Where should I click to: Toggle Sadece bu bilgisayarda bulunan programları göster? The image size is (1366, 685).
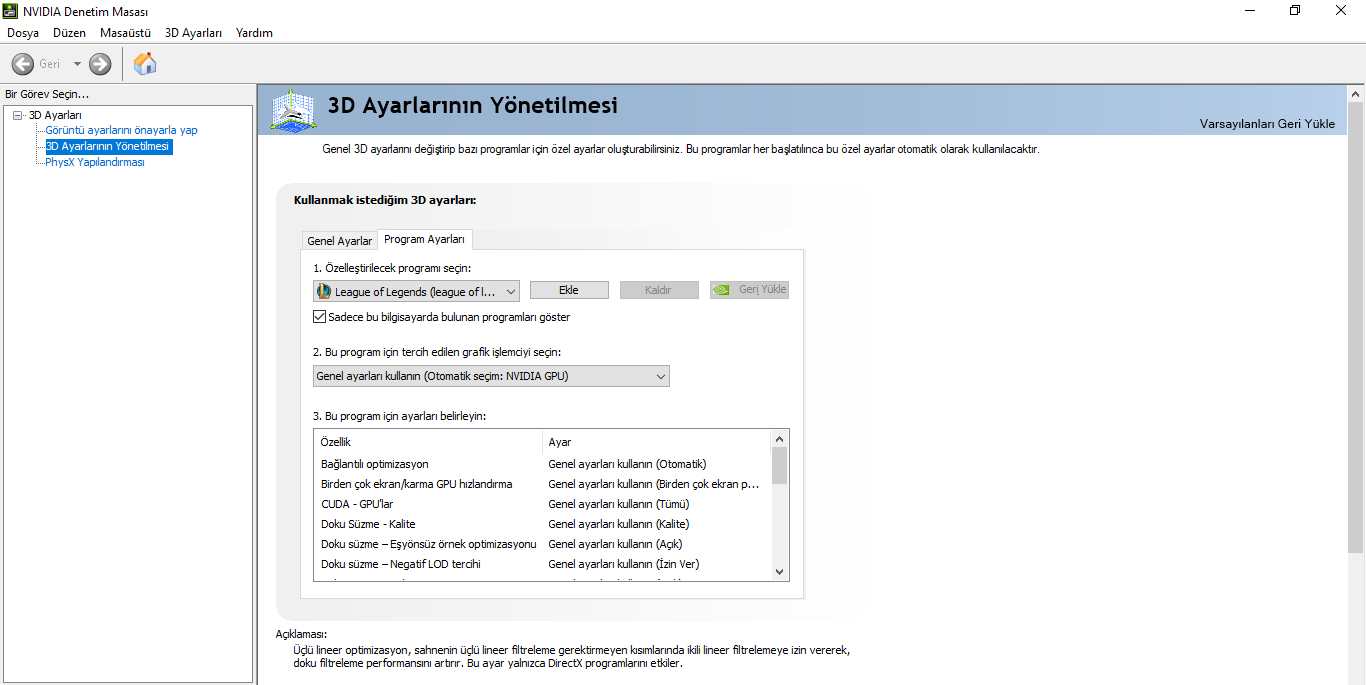point(320,317)
